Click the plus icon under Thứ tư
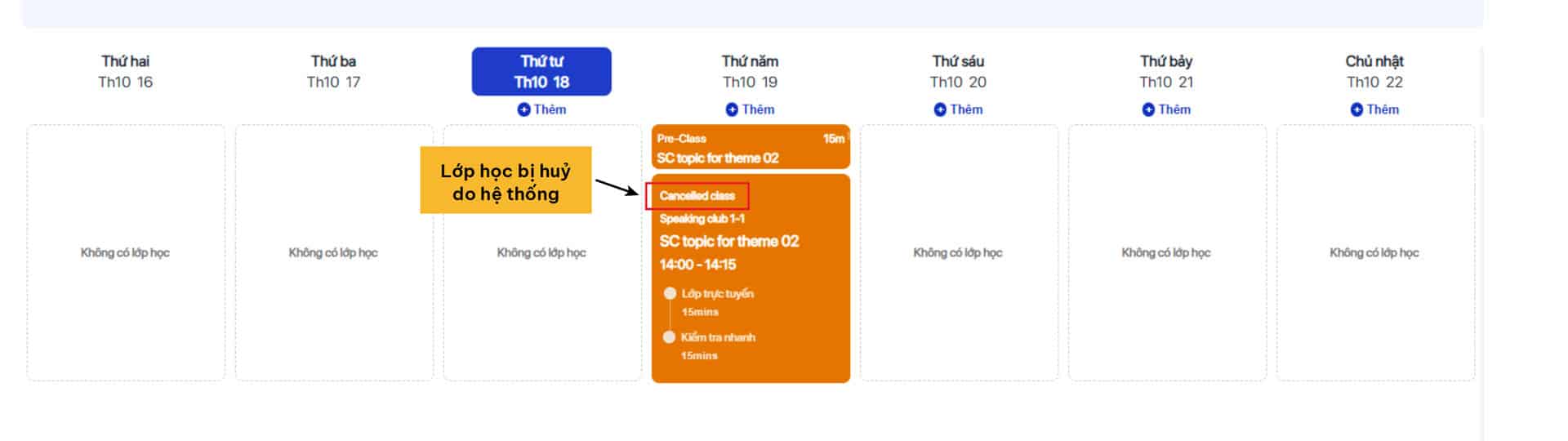The image size is (1568, 441). click(523, 109)
